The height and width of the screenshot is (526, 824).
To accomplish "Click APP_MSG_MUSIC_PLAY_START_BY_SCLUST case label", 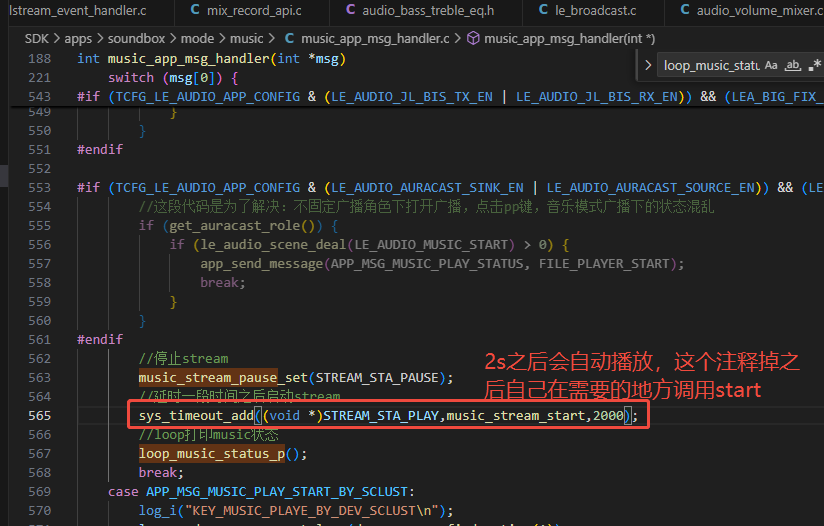I will click(276, 492).
